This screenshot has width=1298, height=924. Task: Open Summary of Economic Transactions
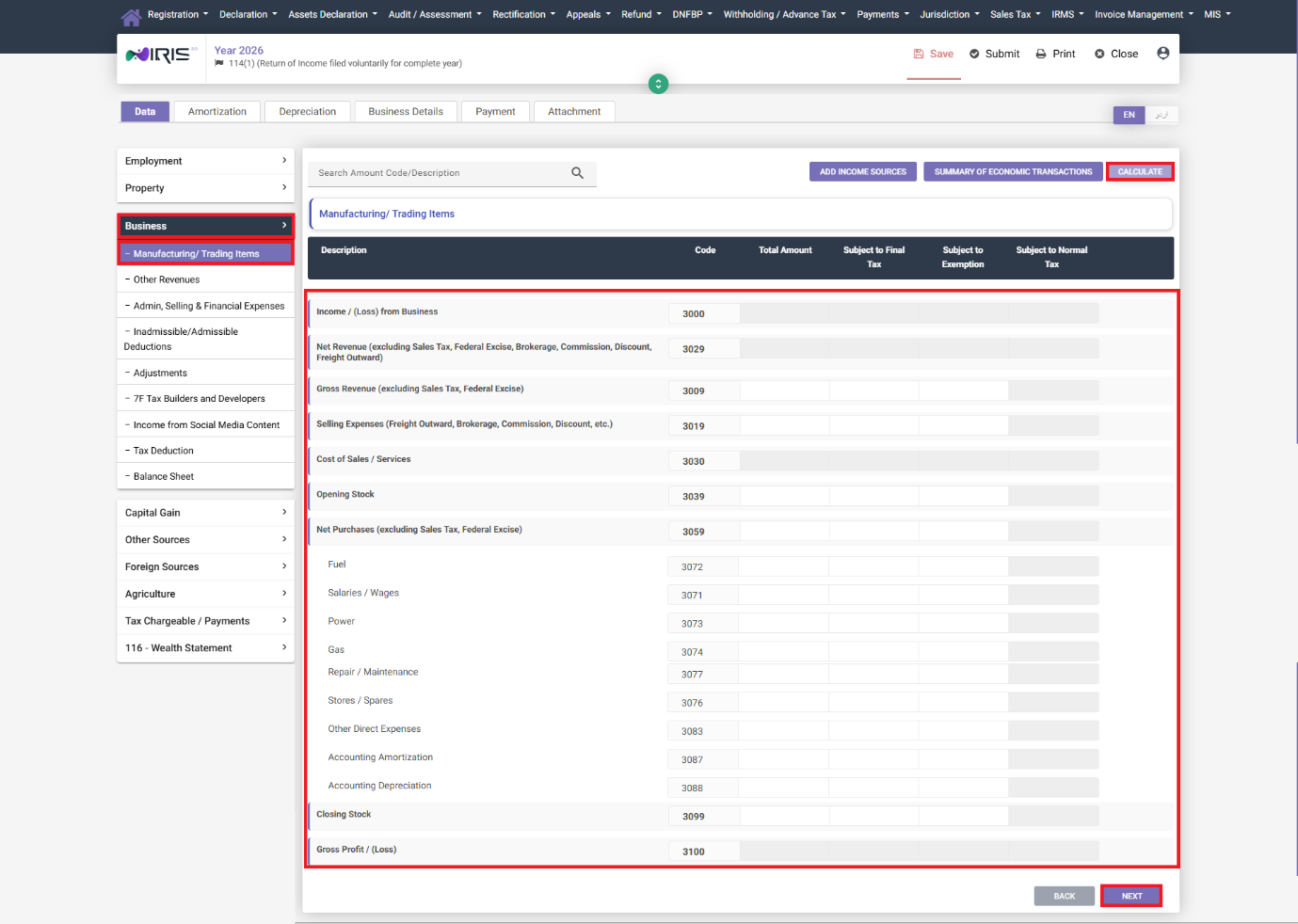(x=1013, y=172)
